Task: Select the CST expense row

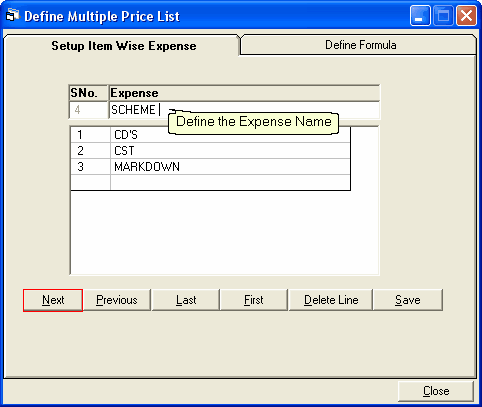Action: coord(210,151)
